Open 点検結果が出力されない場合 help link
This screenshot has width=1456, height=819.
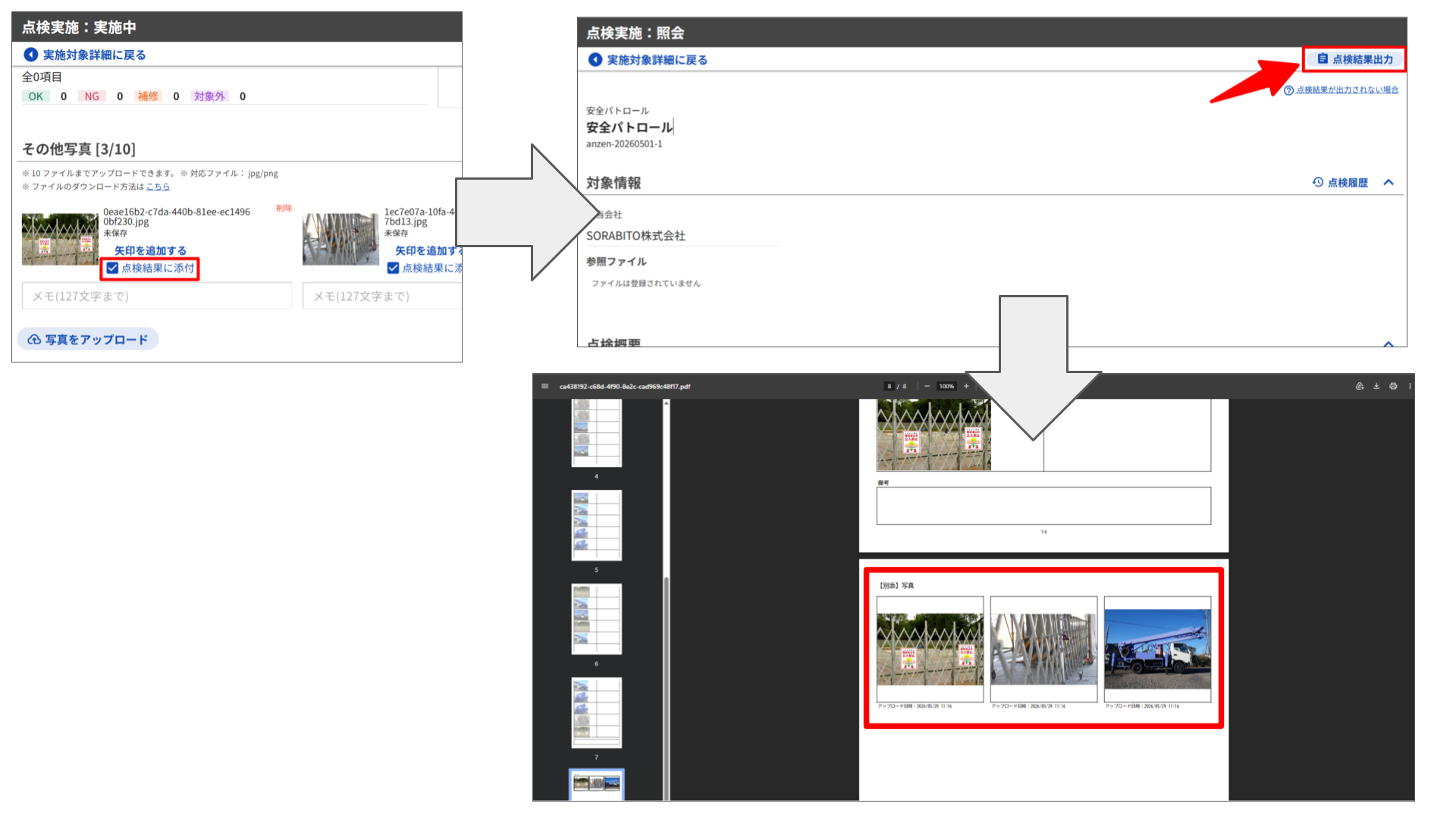(x=1341, y=89)
